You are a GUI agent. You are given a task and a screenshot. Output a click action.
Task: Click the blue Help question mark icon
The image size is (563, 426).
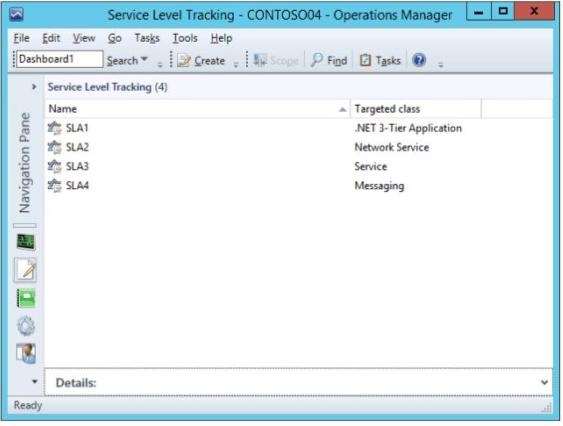[x=419, y=60]
